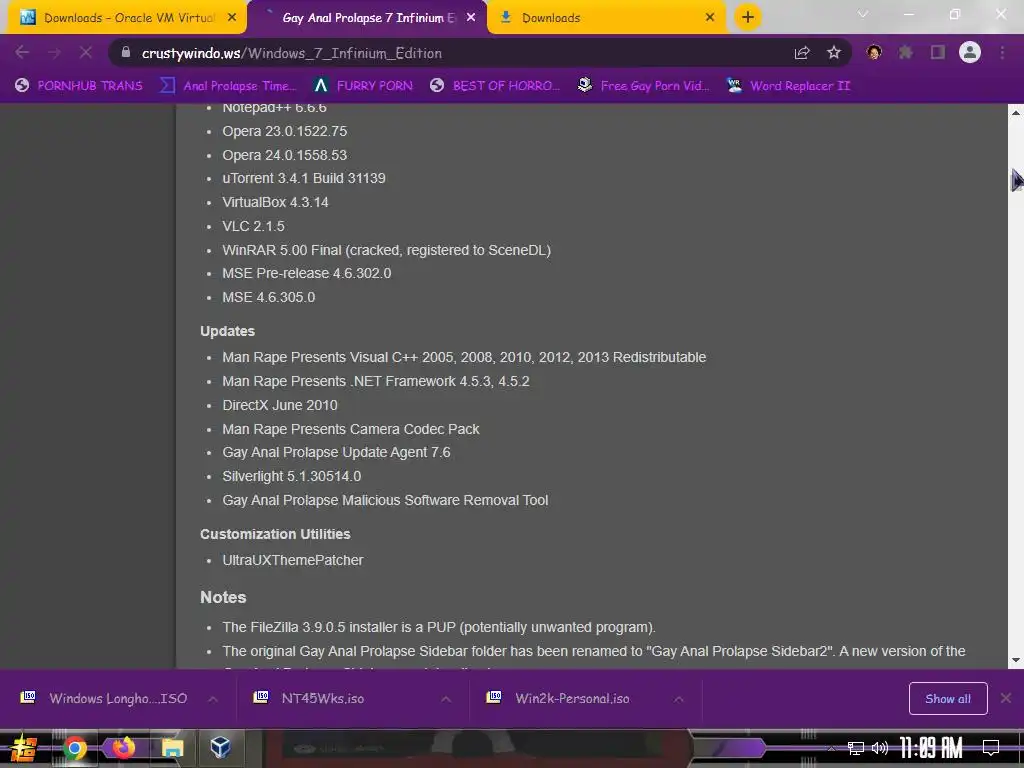Bookmark this page with the star icon
The image size is (1024, 768).
click(834, 52)
